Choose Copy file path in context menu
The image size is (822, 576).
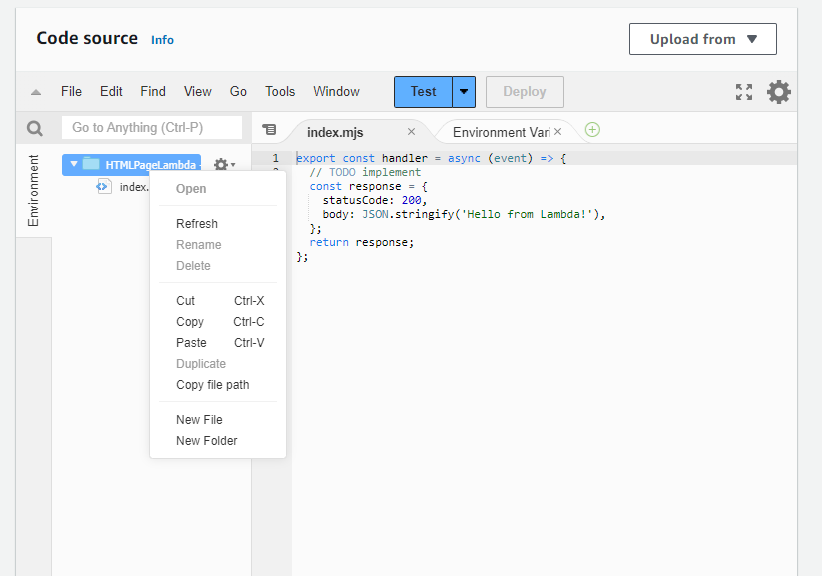click(x=212, y=385)
